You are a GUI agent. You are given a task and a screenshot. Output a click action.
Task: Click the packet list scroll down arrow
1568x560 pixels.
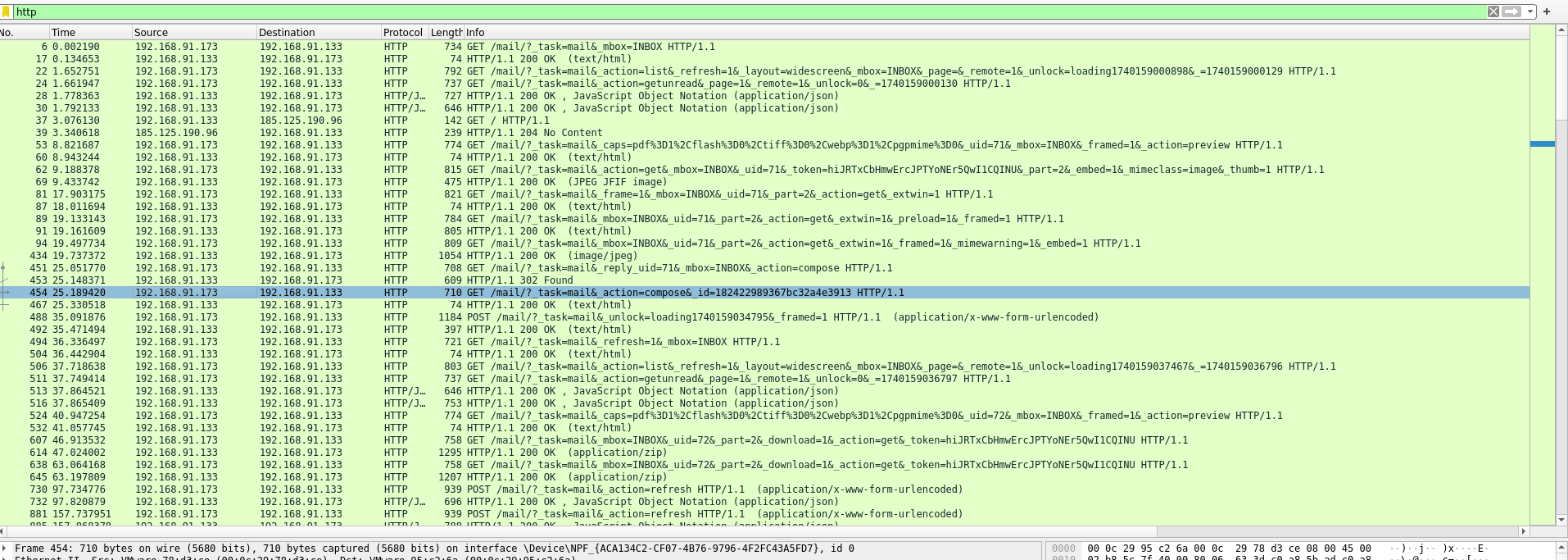(1561, 520)
